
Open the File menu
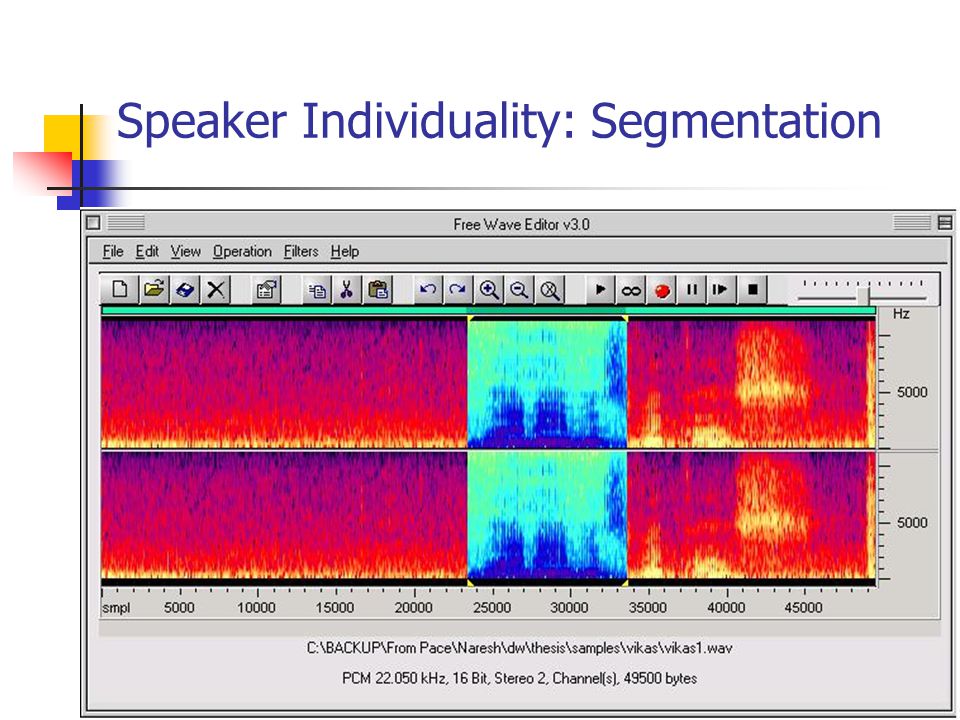point(113,252)
